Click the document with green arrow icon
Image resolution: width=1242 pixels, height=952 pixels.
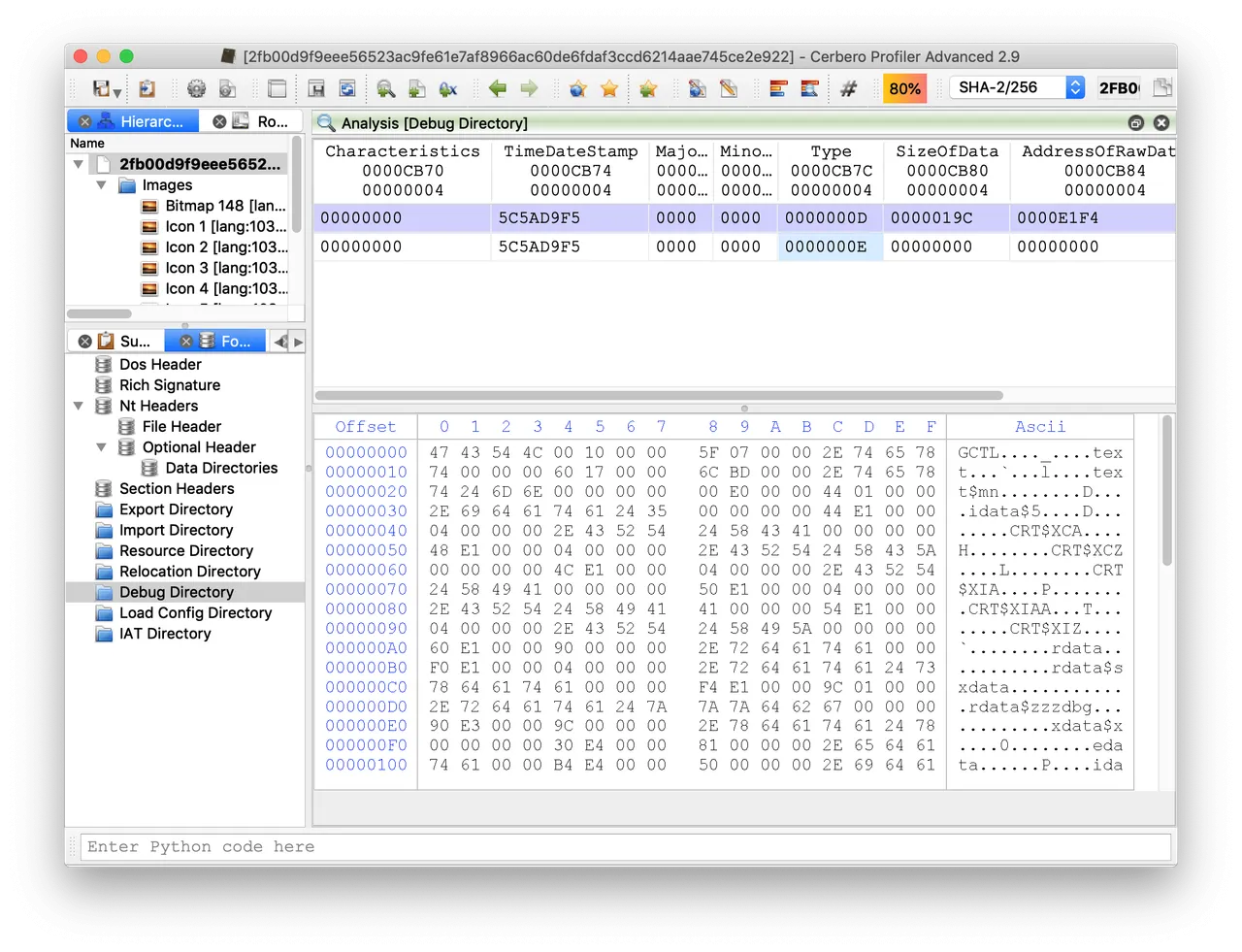click(417, 88)
